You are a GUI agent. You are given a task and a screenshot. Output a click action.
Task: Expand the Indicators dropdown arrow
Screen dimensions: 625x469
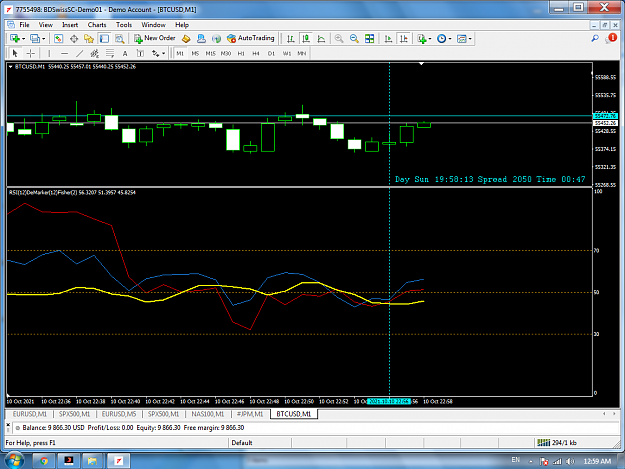point(430,39)
